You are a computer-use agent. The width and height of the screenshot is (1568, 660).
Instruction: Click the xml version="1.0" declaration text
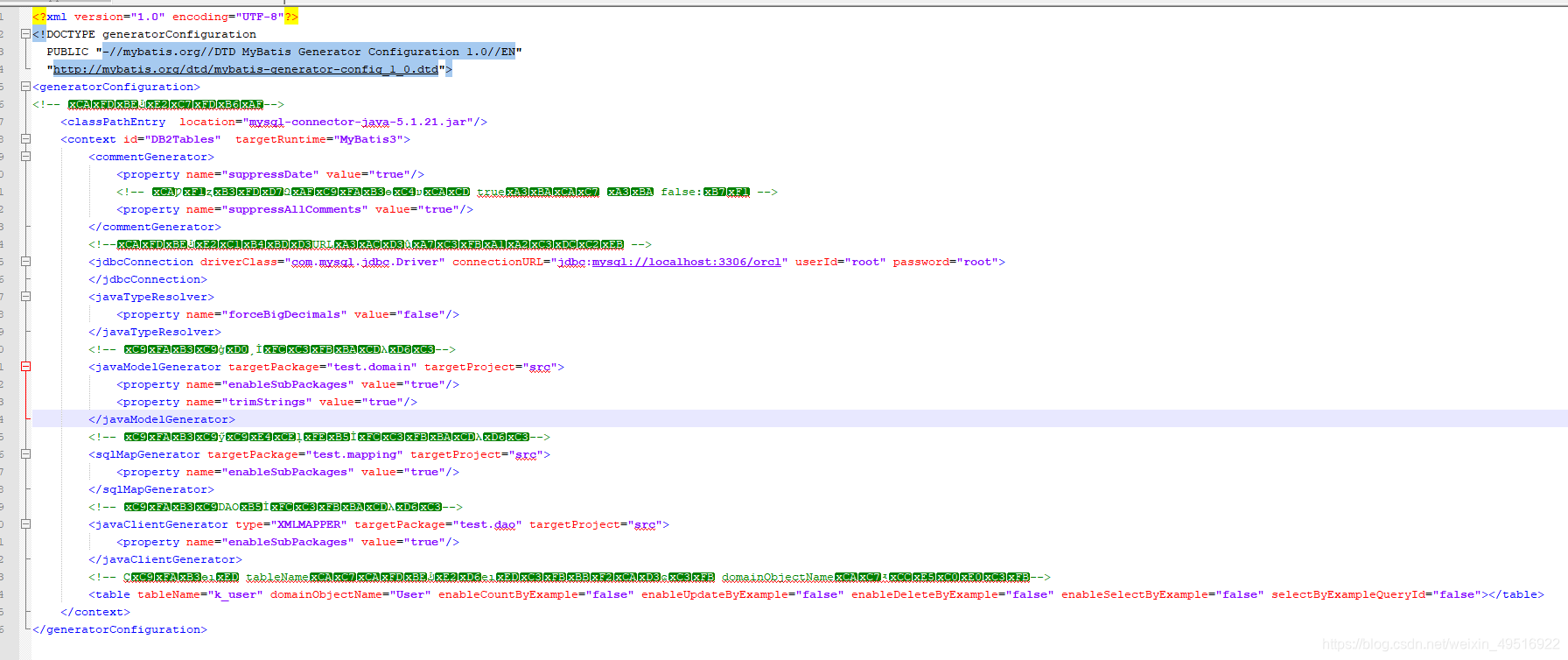(x=106, y=17)
